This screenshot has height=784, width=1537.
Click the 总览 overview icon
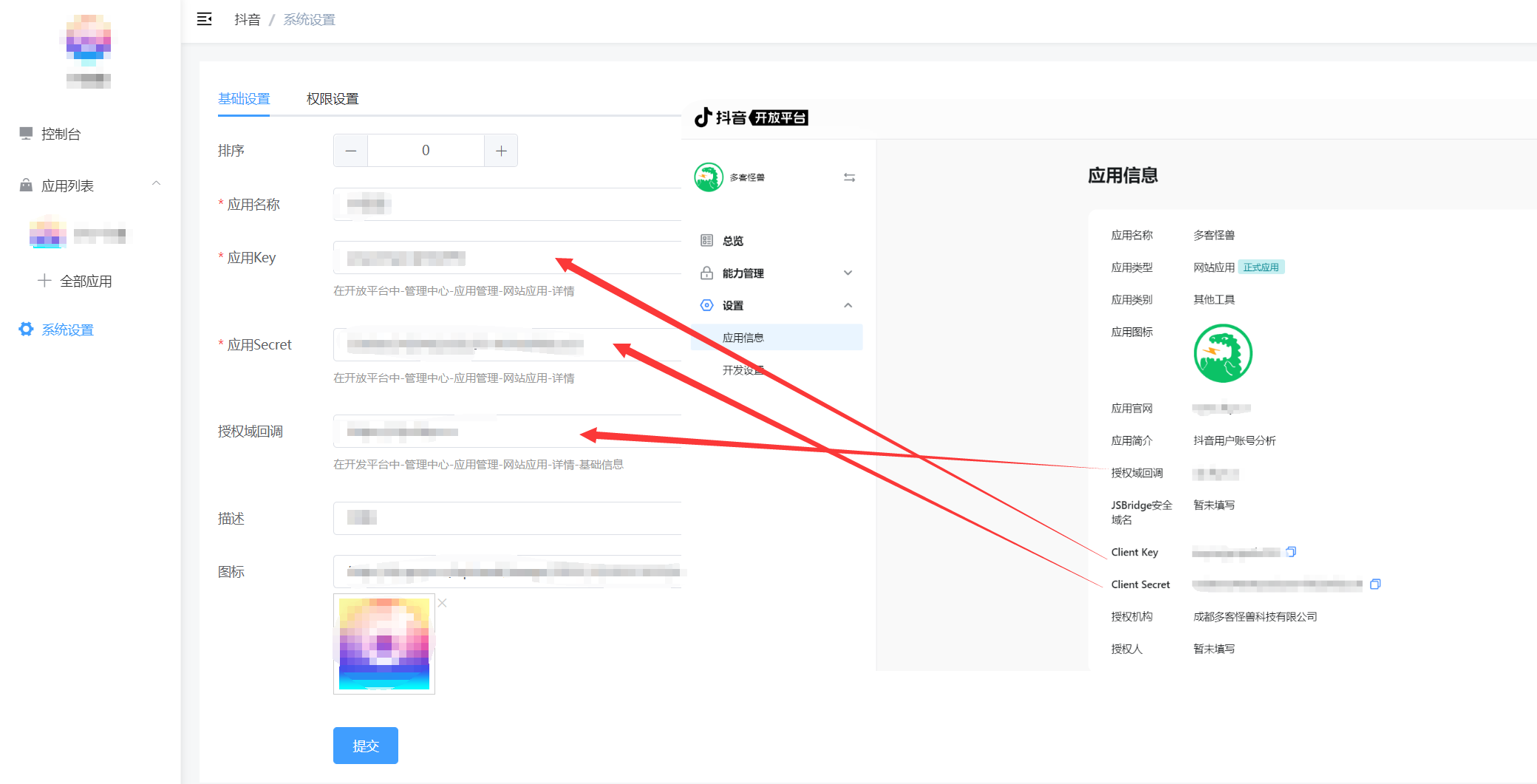(707, 240)
